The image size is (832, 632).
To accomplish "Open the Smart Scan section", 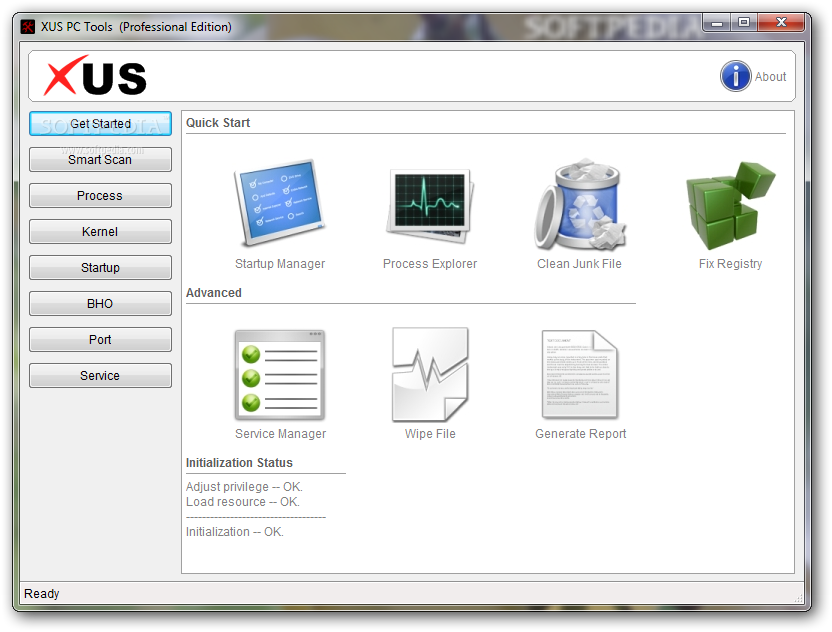I will 100,160.
